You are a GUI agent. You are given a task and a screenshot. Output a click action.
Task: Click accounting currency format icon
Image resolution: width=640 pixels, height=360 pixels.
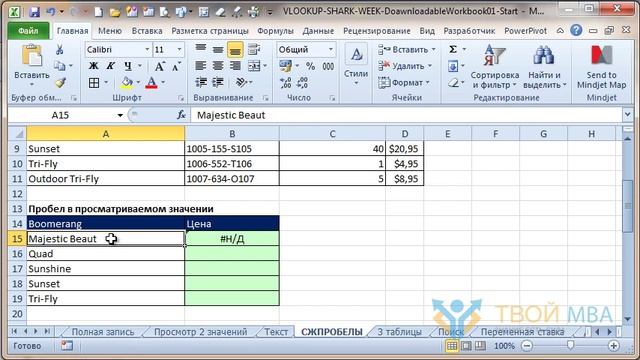(x=285, y=66)
